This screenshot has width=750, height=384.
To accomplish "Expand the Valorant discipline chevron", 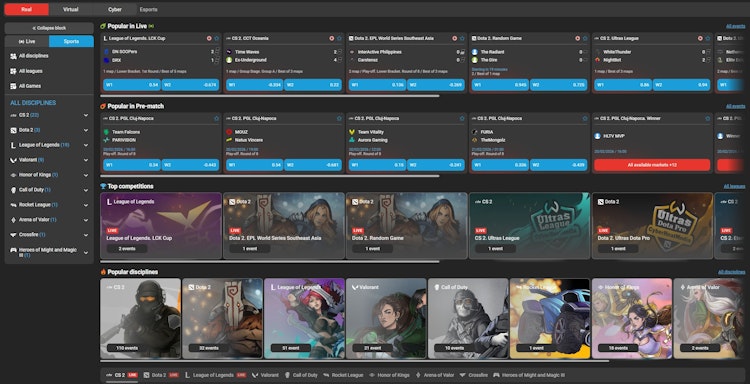I will (x=86, y=160).
